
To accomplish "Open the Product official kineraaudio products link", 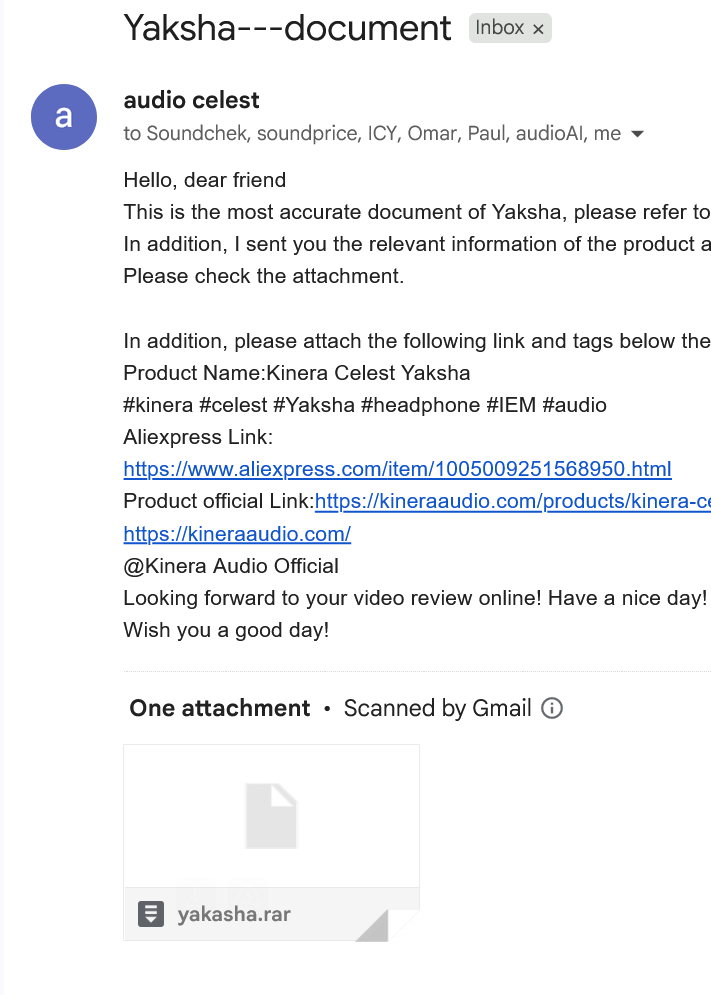I will [513, 501].
